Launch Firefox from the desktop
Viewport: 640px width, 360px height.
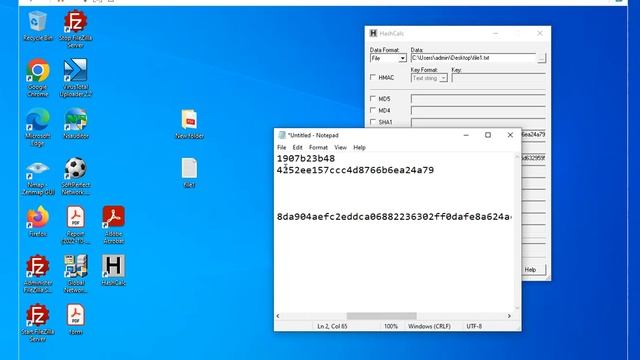[38, 221]
